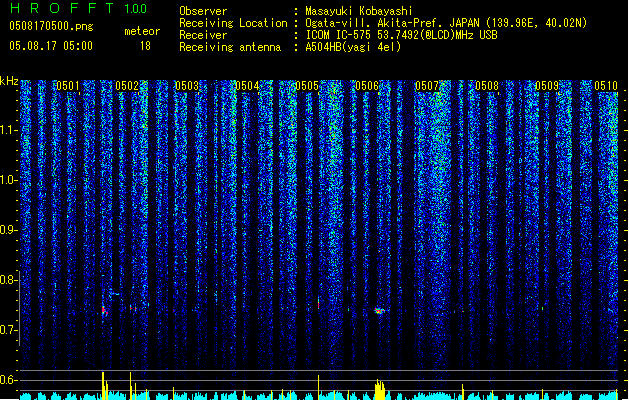This screenshot has width=629, height=400.
Task: Click the date stamp 05.08.17 05:00
Action: 51,46
